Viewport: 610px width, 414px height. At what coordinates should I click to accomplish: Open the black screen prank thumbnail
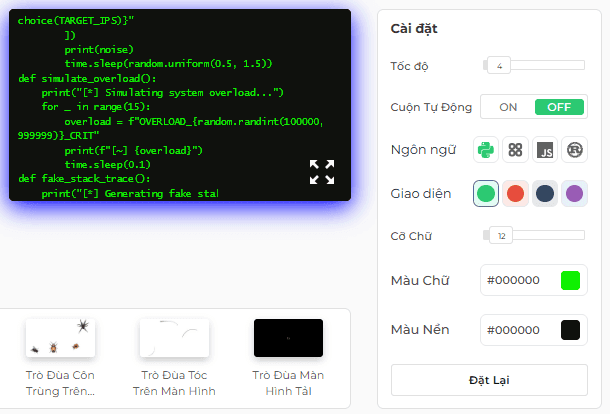click(288, 338)
